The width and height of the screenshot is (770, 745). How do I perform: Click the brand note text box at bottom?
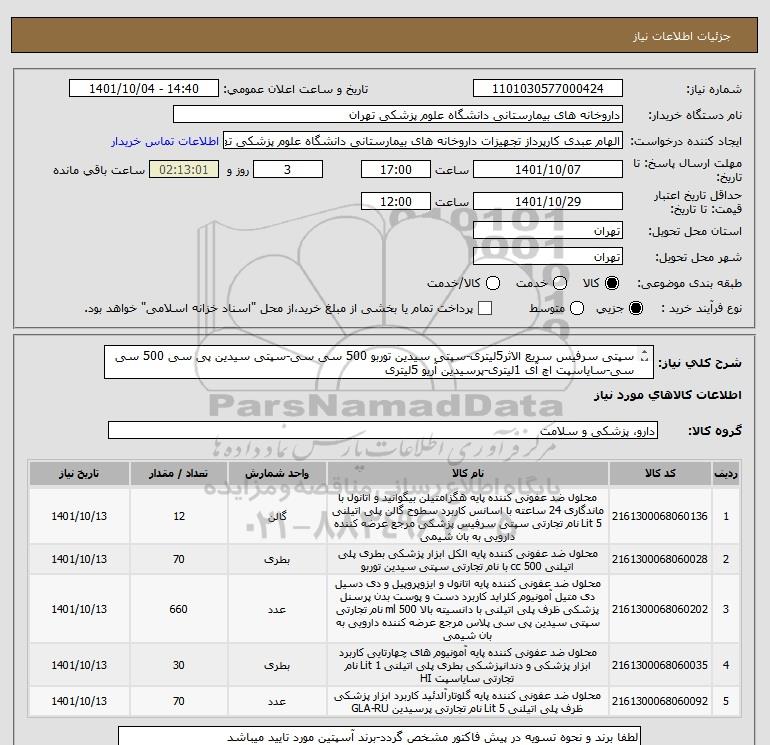coord(380,736)
